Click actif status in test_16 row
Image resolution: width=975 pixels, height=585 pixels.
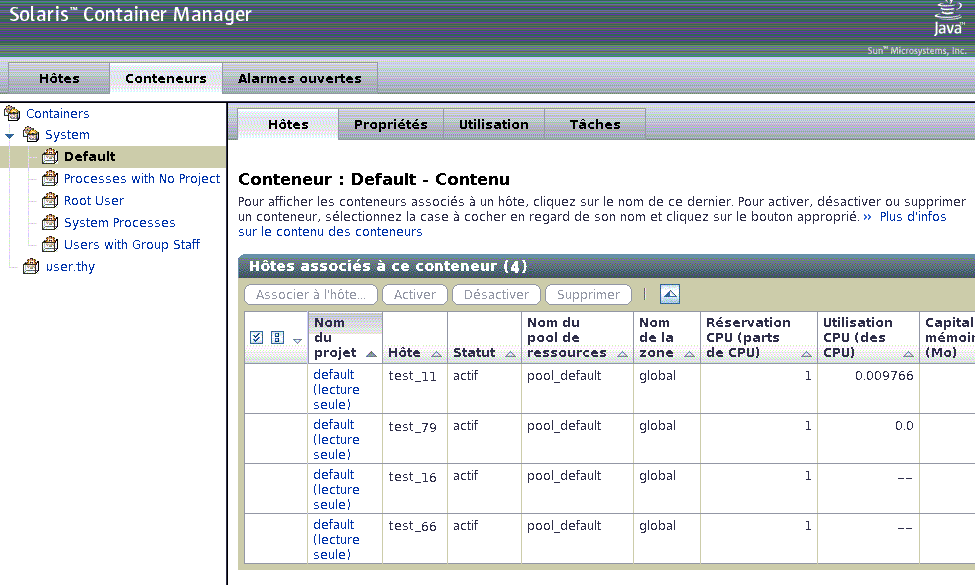tap(465, 476)
